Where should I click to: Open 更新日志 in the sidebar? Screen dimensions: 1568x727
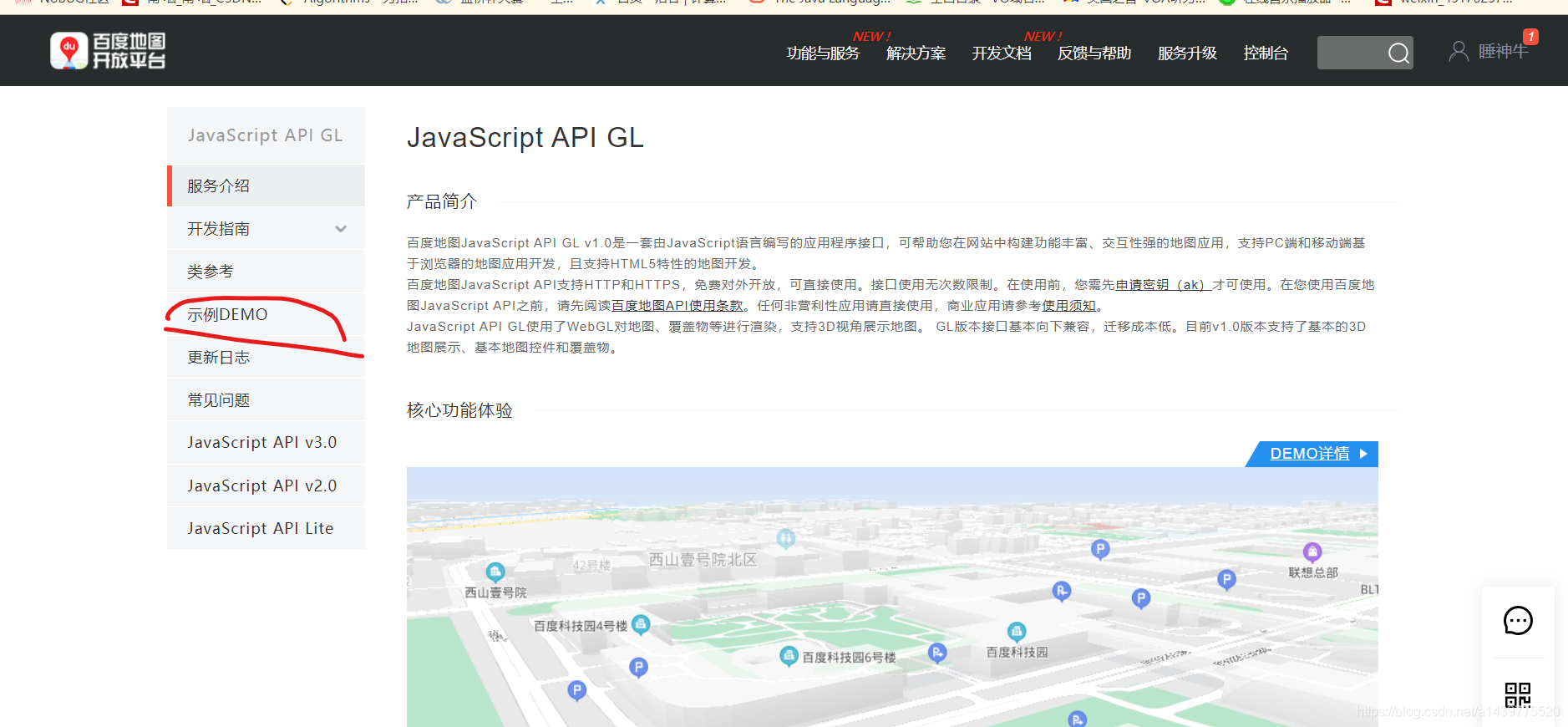pos(266,358)
